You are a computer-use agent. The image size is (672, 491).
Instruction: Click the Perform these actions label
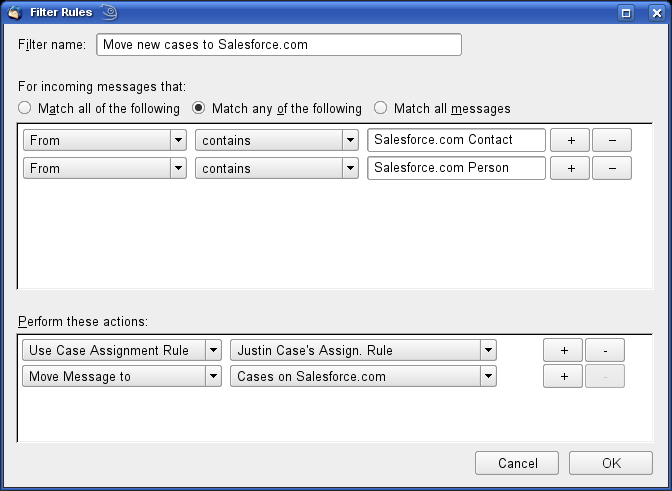tap(83, 321)
